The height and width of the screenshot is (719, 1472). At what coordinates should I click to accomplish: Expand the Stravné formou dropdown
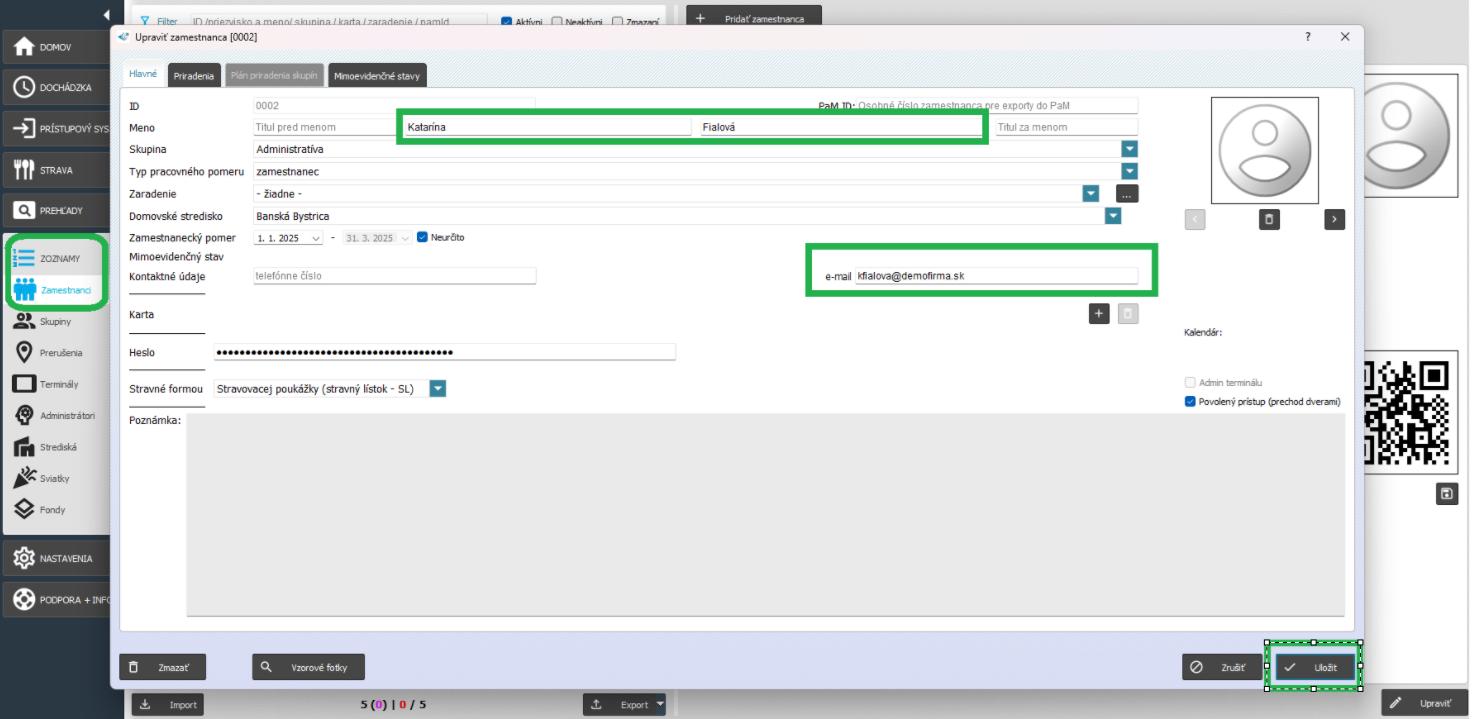[438, 389]
